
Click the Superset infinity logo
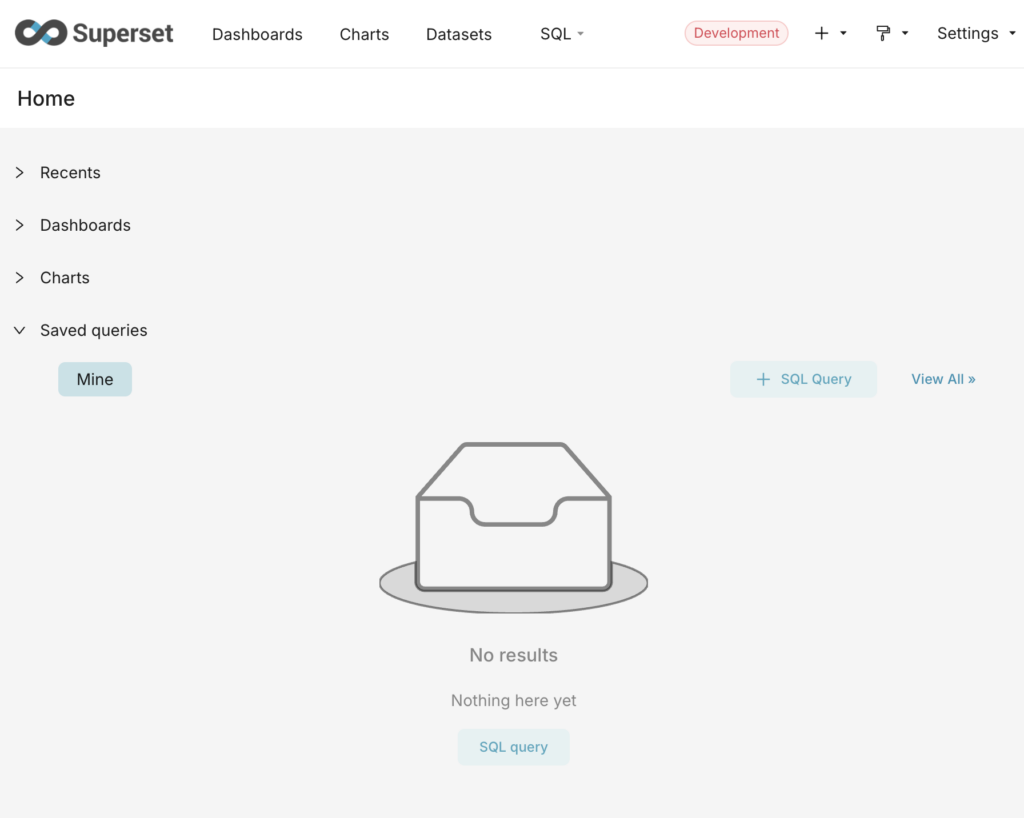tap(41, 33)
